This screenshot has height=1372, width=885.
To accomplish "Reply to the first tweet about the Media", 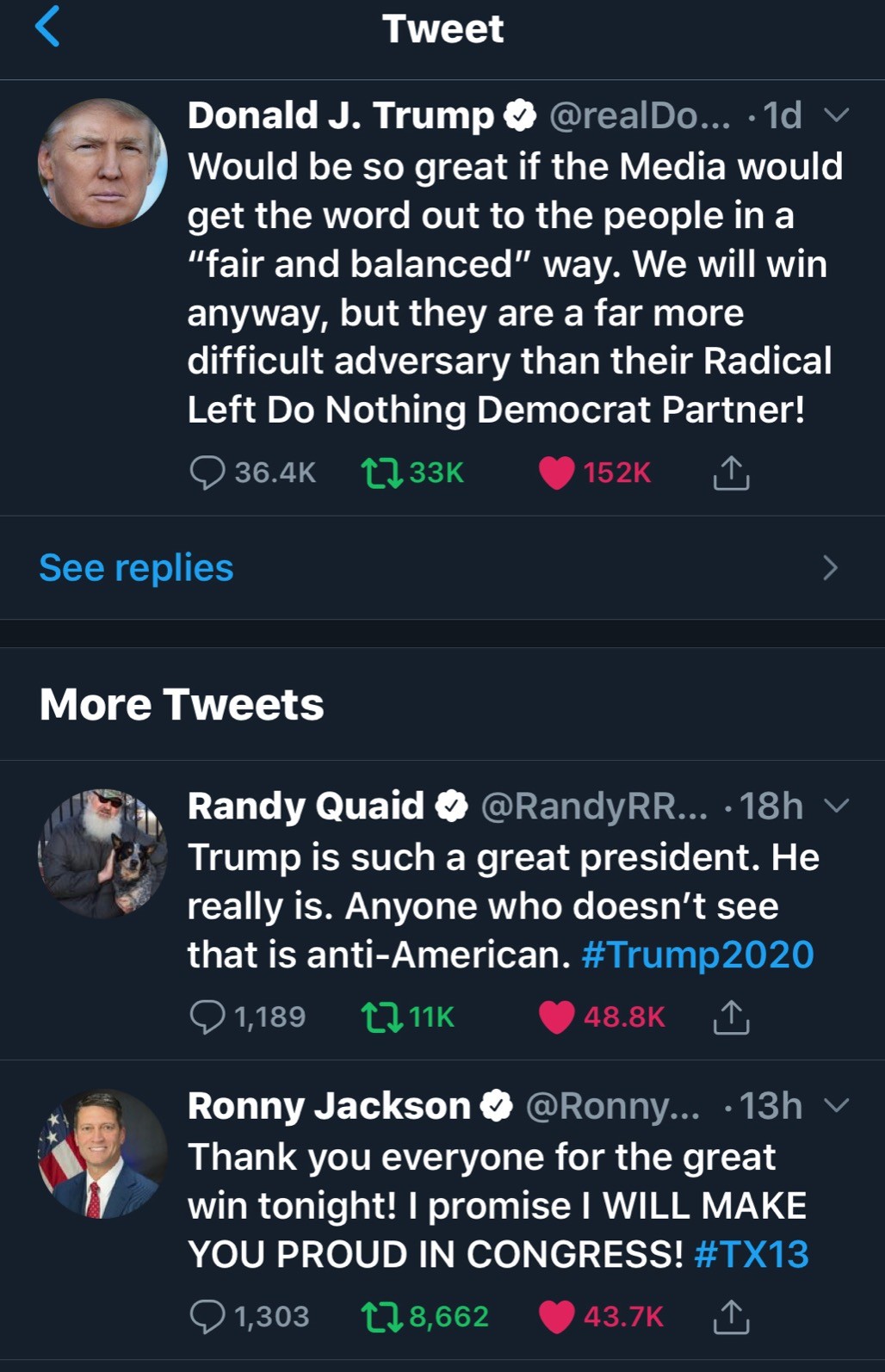I will (207, 473).
